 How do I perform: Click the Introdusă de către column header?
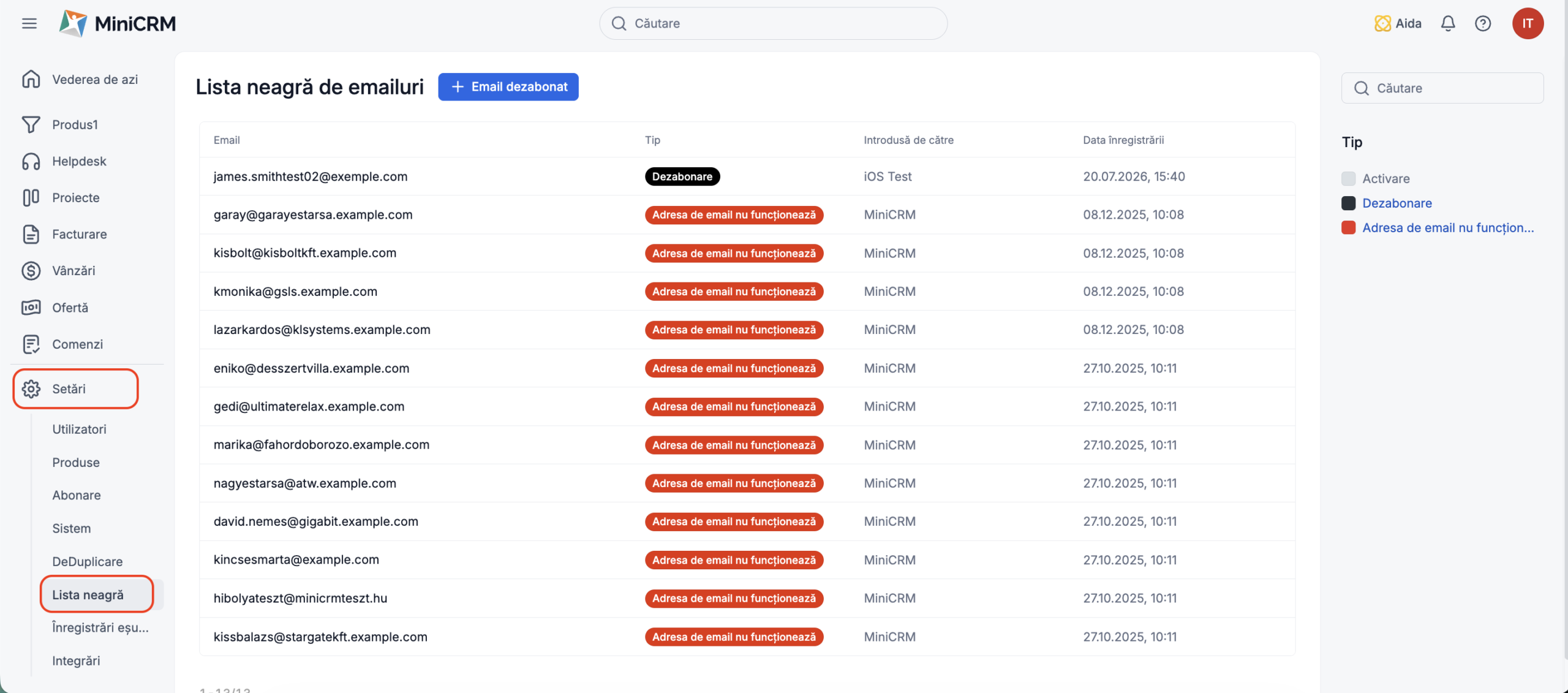tap(908, 140)
